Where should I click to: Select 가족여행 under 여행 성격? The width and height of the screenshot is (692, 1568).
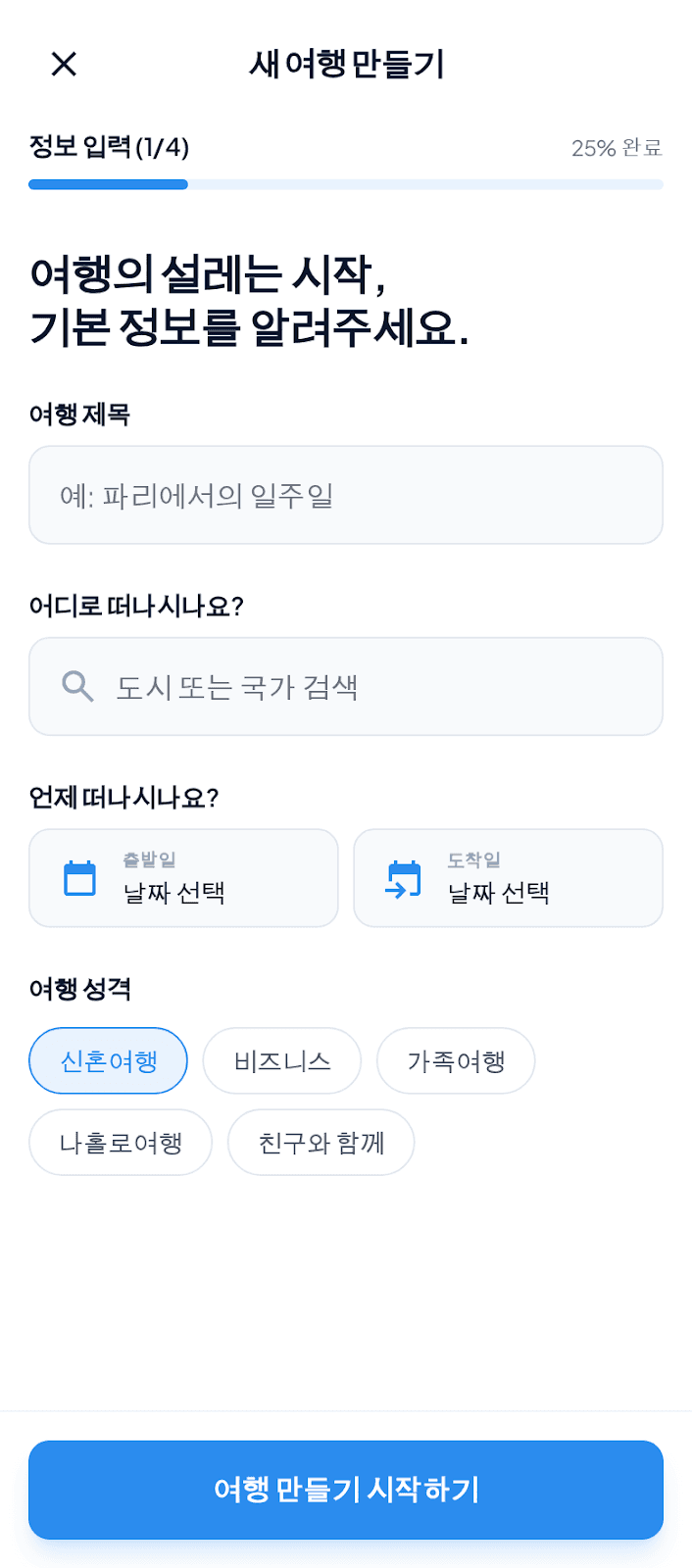coord(455,1060)
